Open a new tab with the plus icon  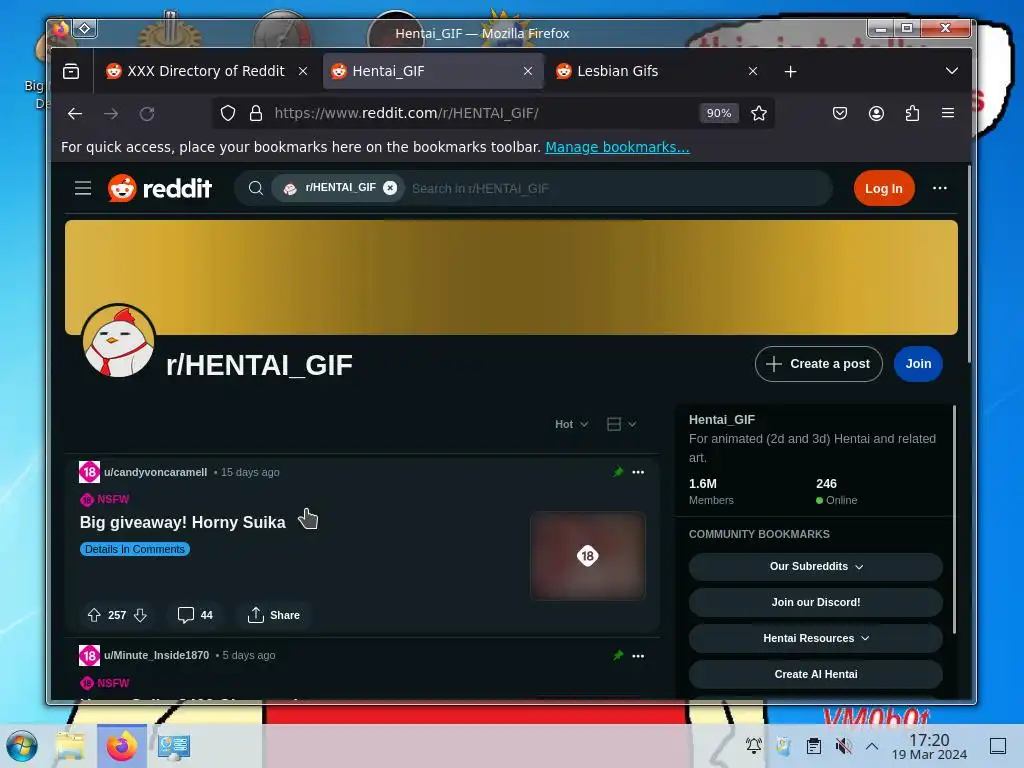point(790,71)
